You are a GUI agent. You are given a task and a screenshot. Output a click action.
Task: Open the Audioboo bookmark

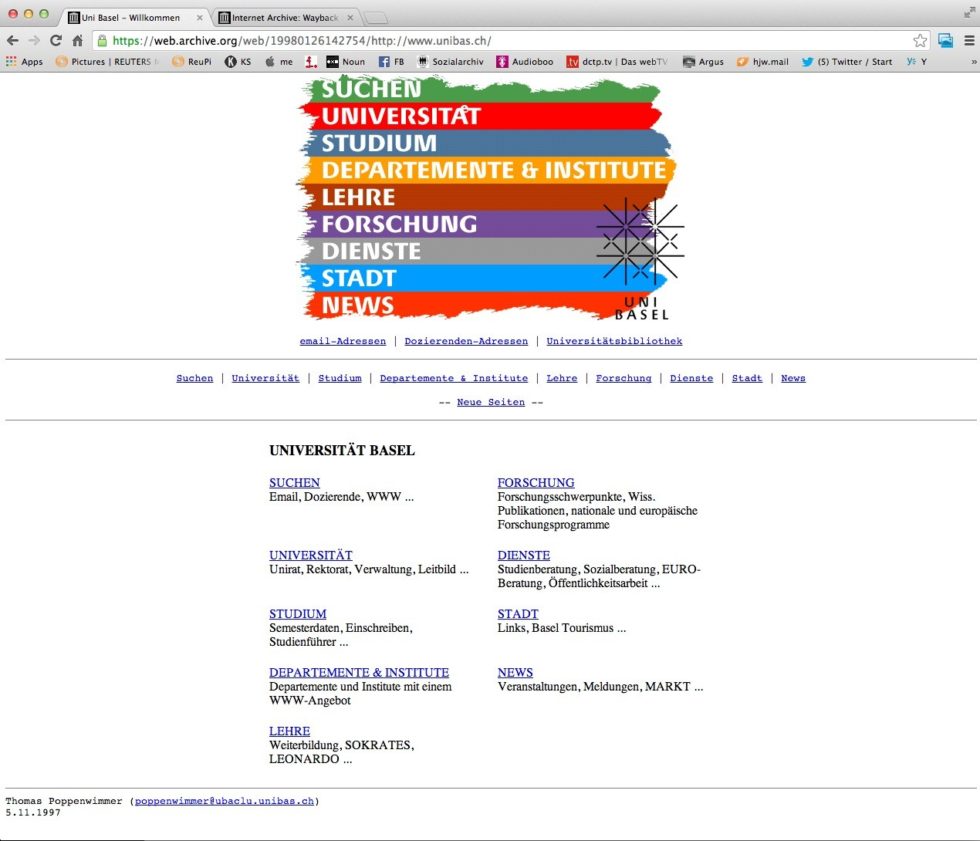(x=525, y=61)
